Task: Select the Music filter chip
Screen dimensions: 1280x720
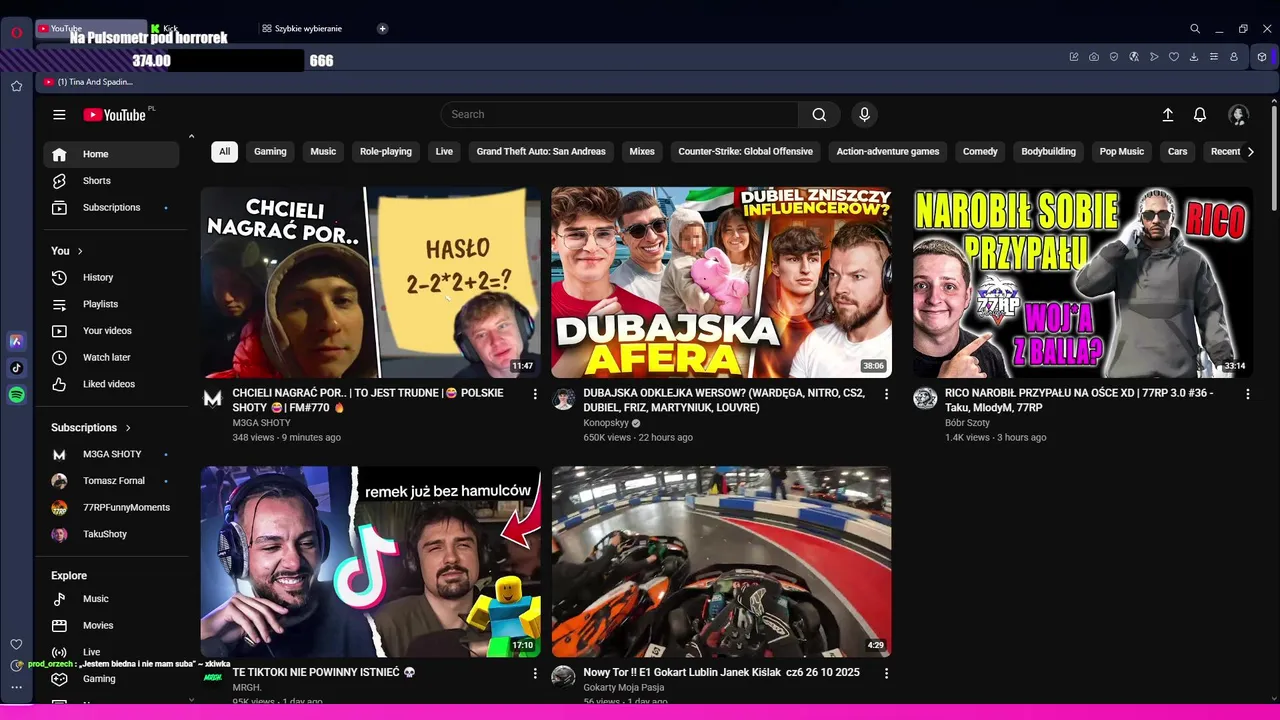Action: [323, 152]
